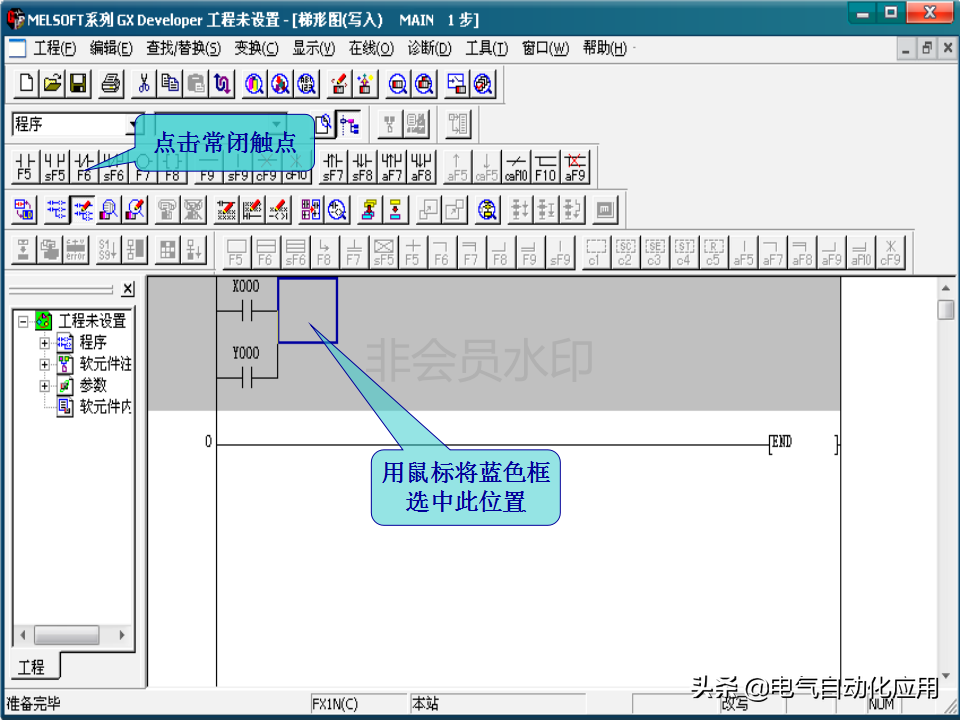The image size is (960, 720).
Task: Expand the 软元件注 tree node
Action: pos(45,364)
